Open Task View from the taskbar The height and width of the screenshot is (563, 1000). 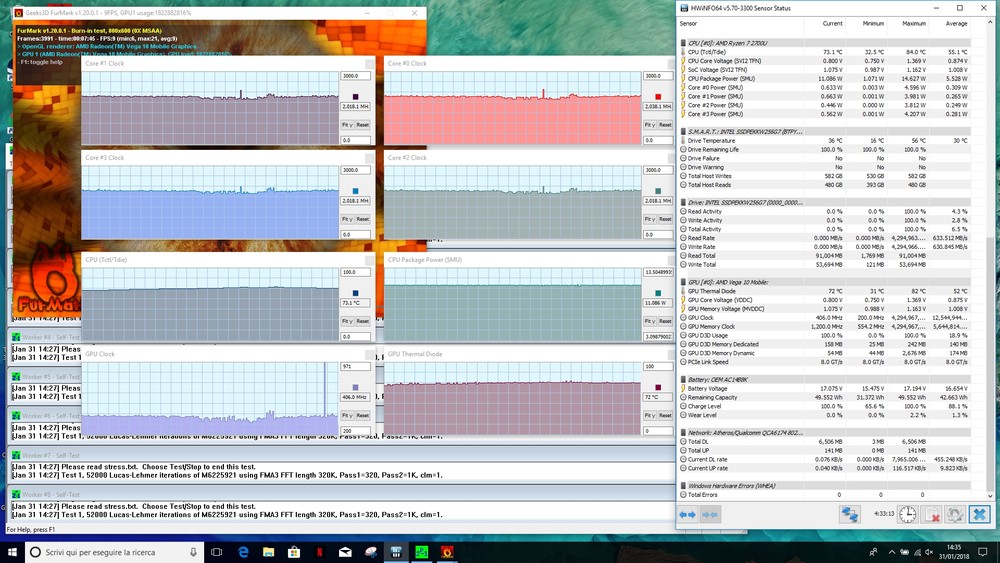pyautogui.click(x=216, y=552)
